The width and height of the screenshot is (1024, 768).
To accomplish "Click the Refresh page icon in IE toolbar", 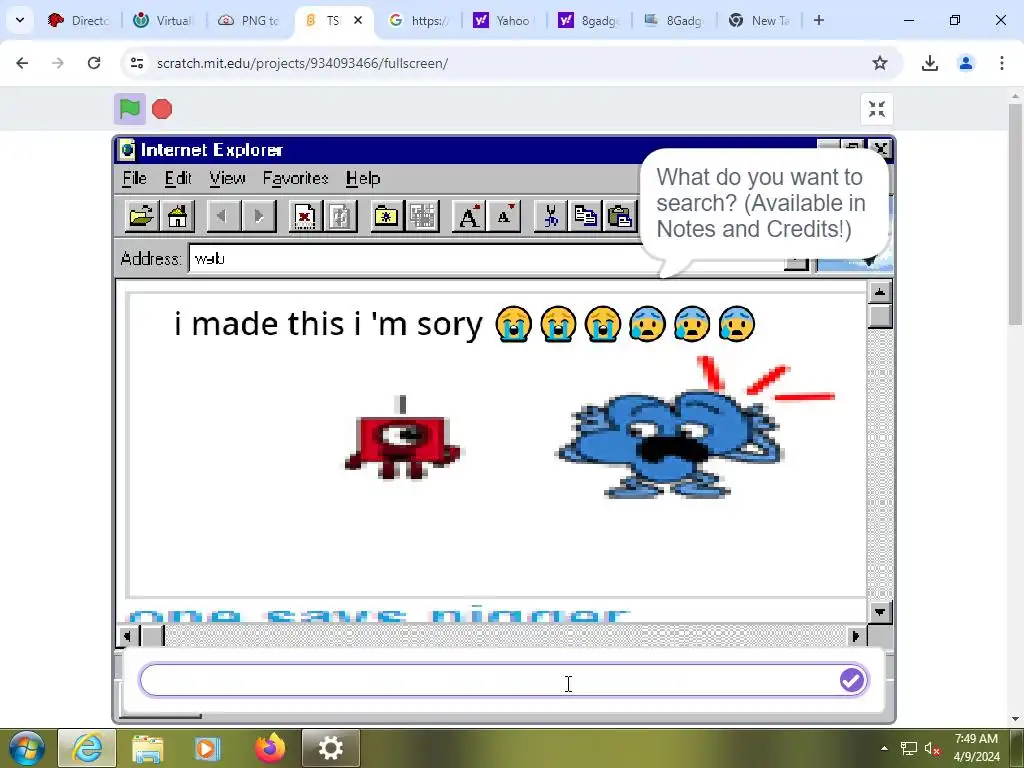I will 340,216.
